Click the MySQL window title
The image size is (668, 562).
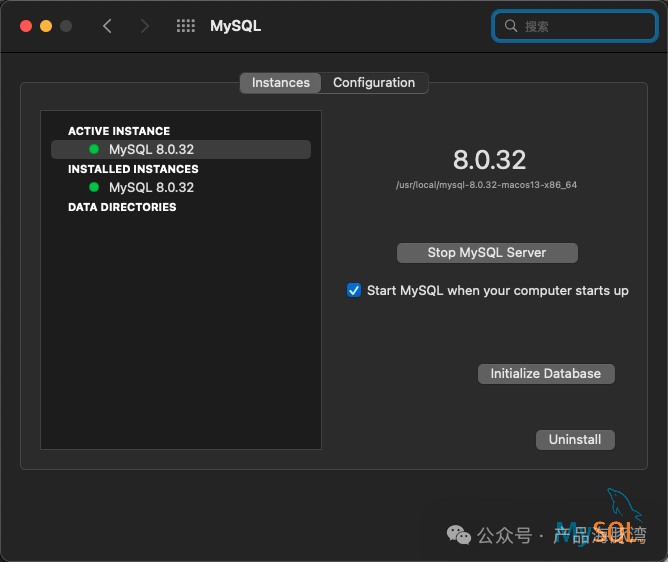(x=235, y=26)
